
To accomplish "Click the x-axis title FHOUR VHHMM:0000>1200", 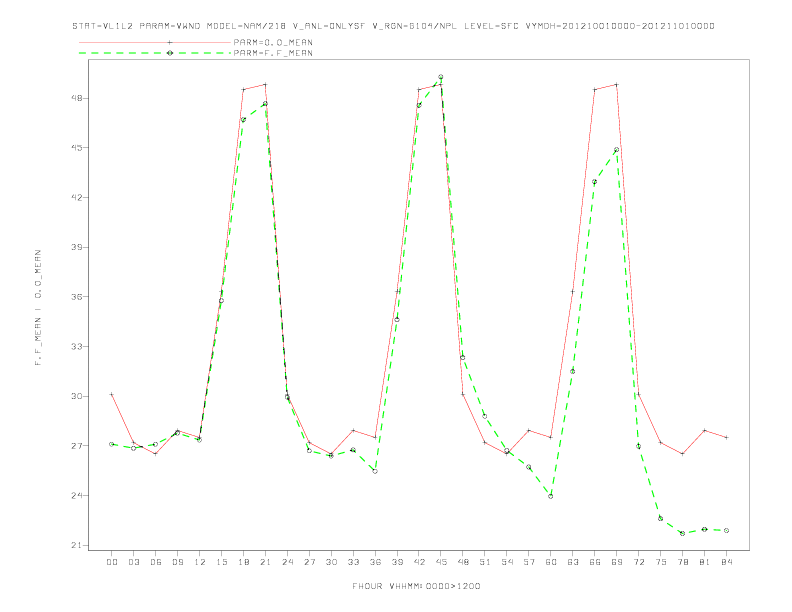I will pos(416,586).
